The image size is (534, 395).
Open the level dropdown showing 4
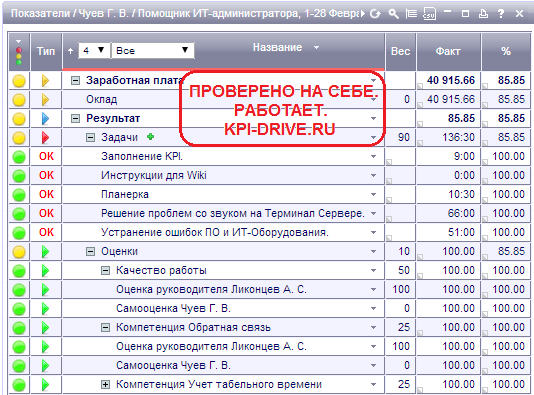click(94, 51)
